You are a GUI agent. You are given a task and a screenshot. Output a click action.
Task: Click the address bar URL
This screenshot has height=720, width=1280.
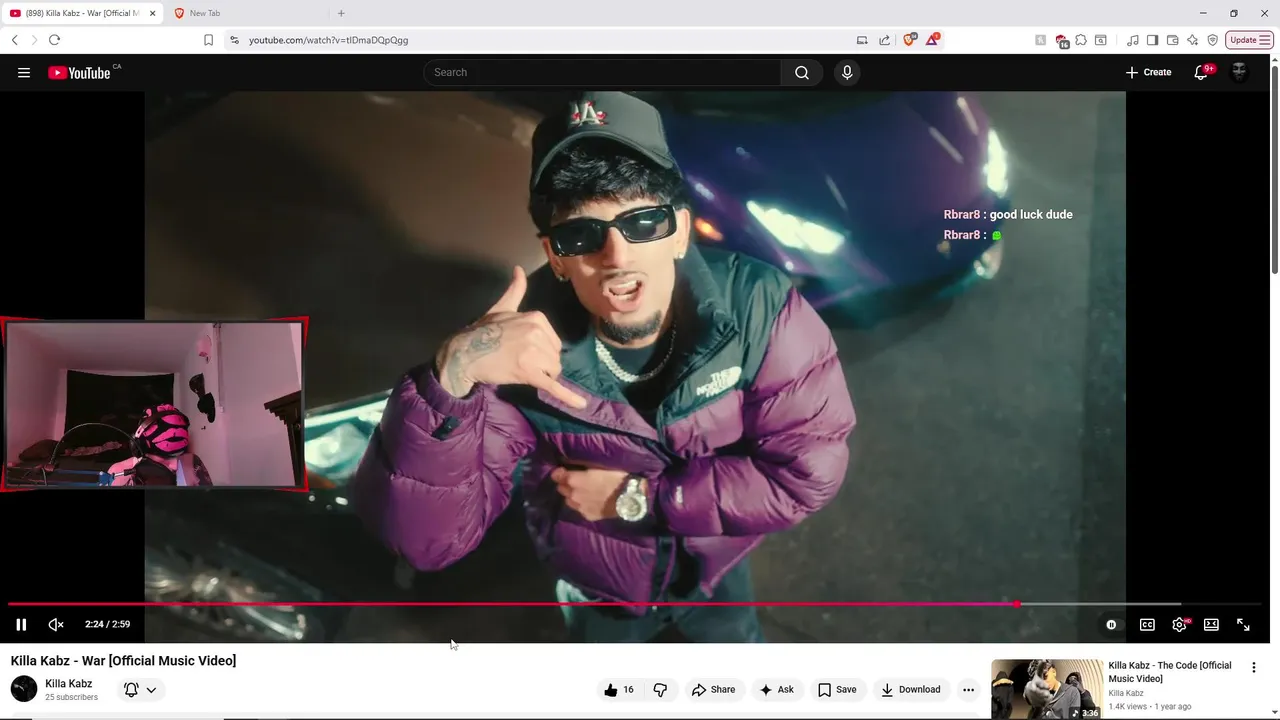pyautogui.click(x=328, y=40)
